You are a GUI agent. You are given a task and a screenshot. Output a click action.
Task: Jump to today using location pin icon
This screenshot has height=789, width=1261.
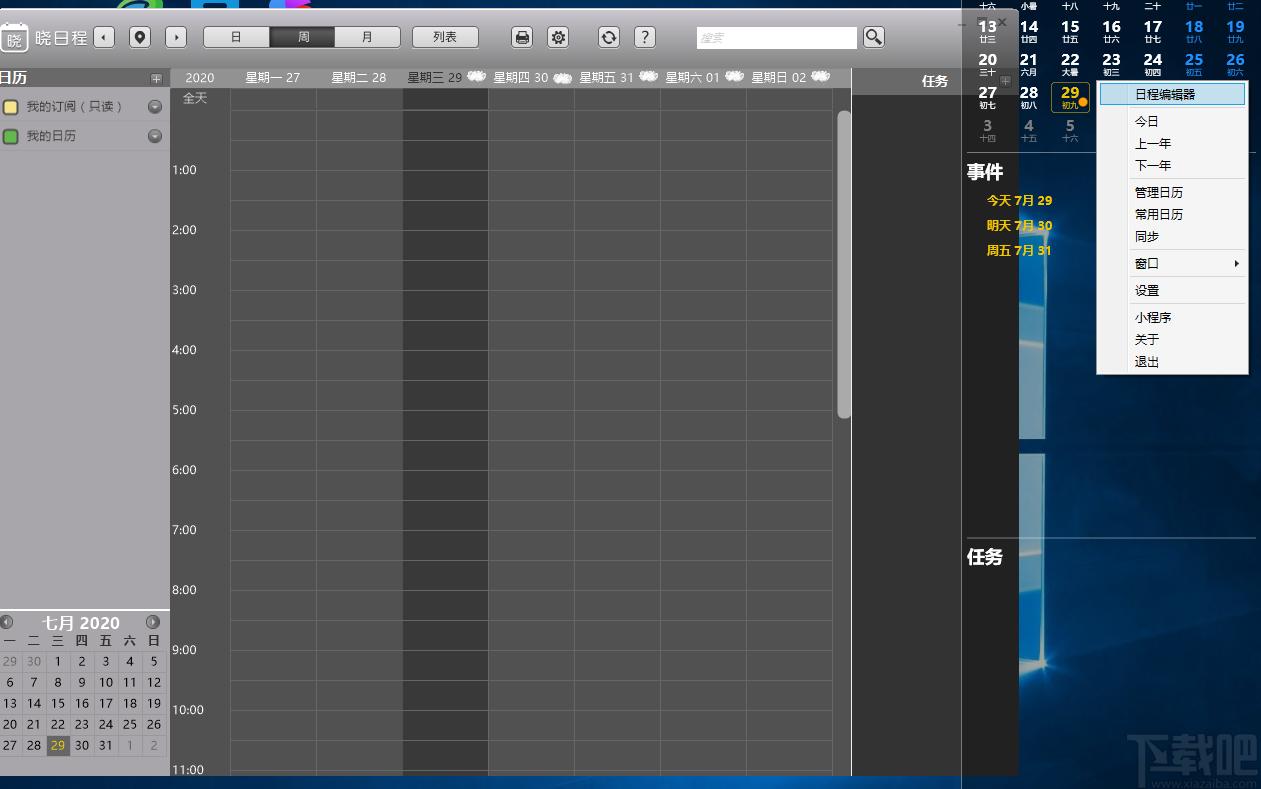[140, 37]
